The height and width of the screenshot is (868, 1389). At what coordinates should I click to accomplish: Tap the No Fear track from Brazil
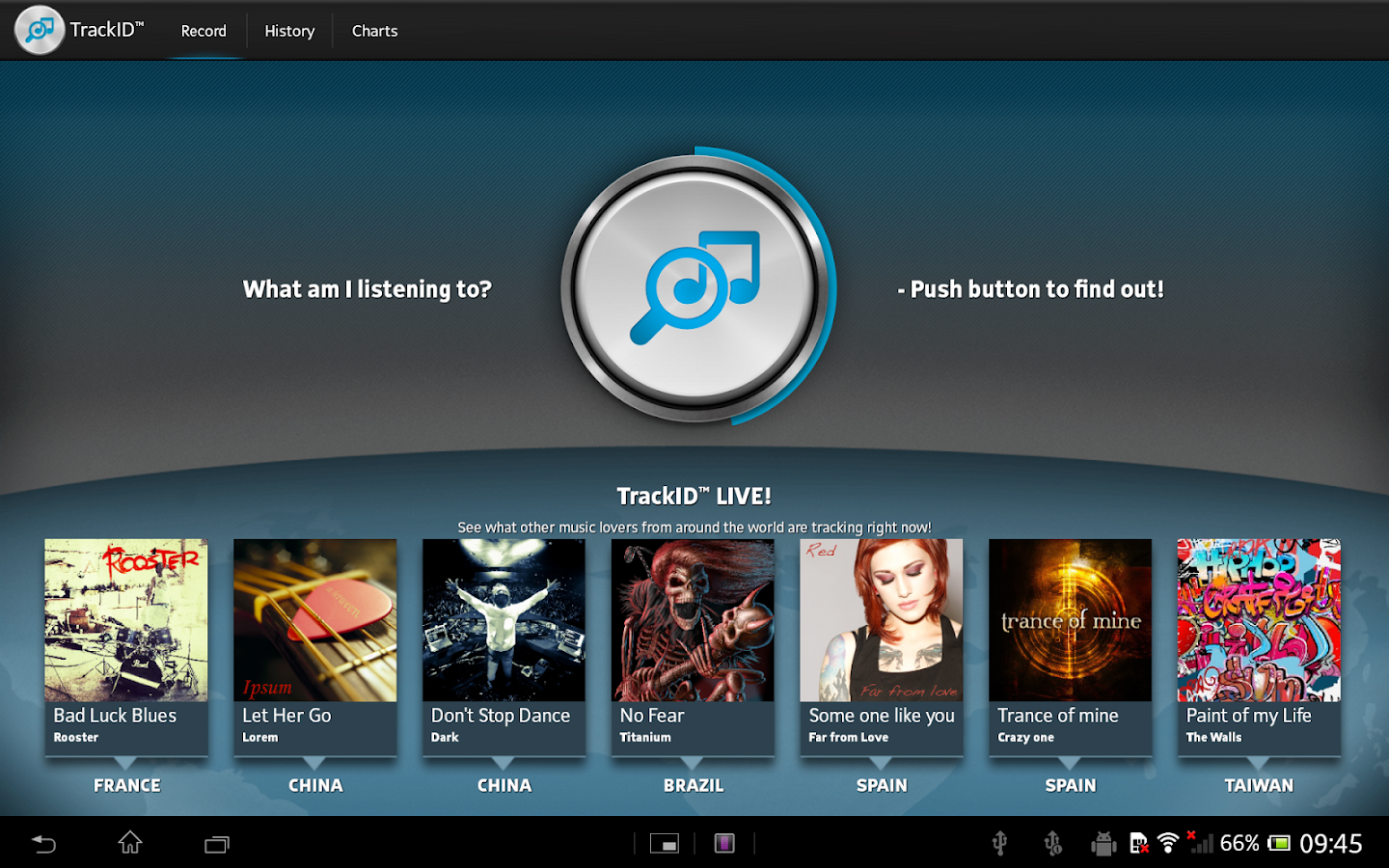(693, 646)
